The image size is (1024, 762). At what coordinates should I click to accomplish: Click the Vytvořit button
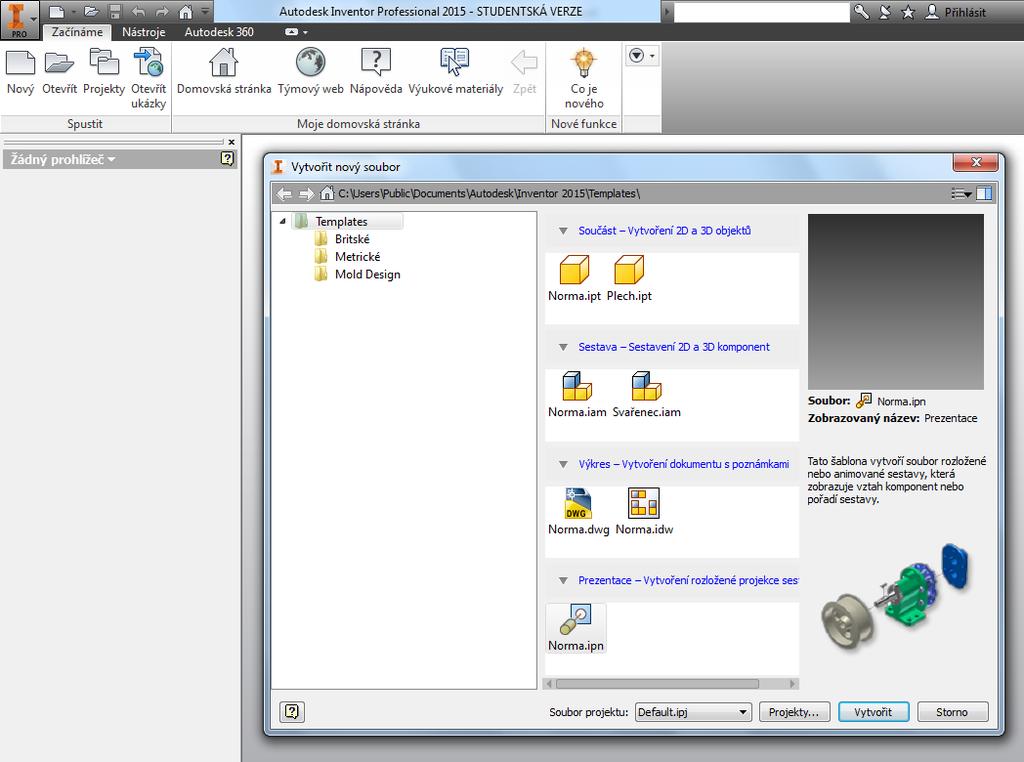[x=873, y=712]
